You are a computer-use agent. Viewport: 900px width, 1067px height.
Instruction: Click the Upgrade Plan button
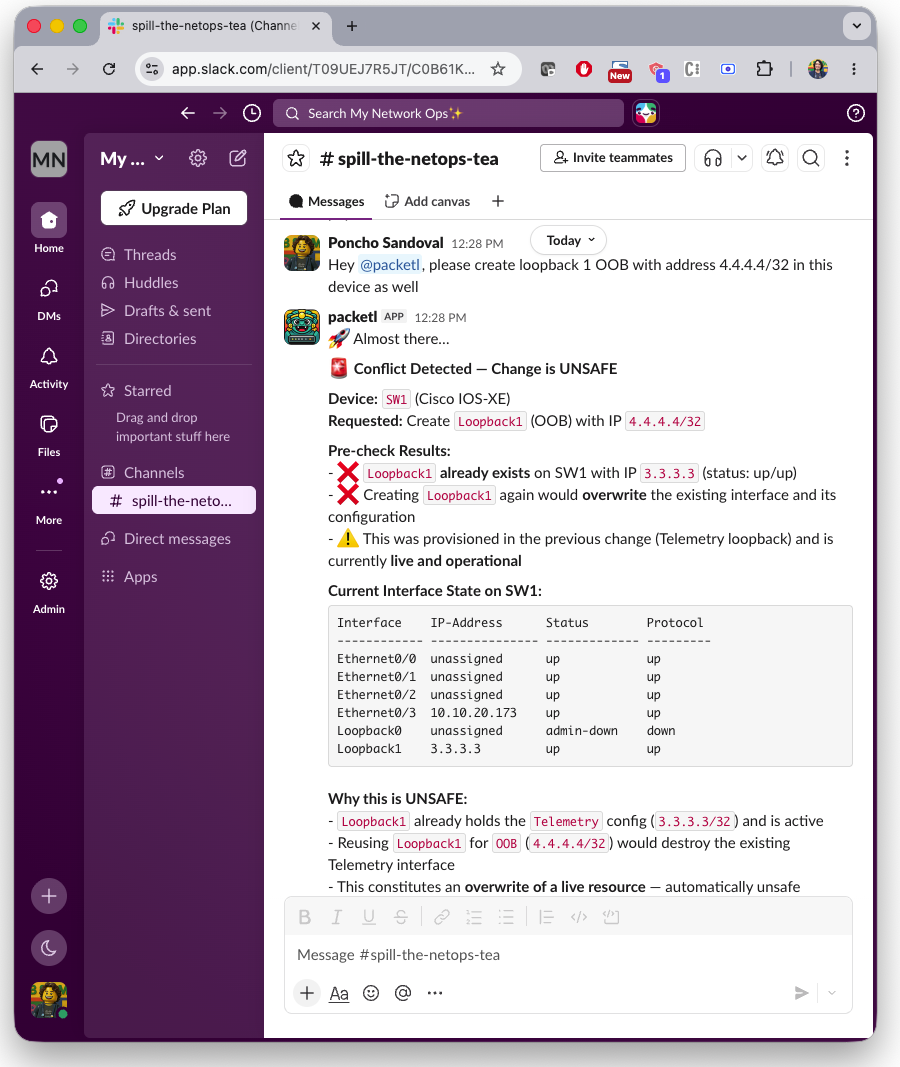point(173,208)
